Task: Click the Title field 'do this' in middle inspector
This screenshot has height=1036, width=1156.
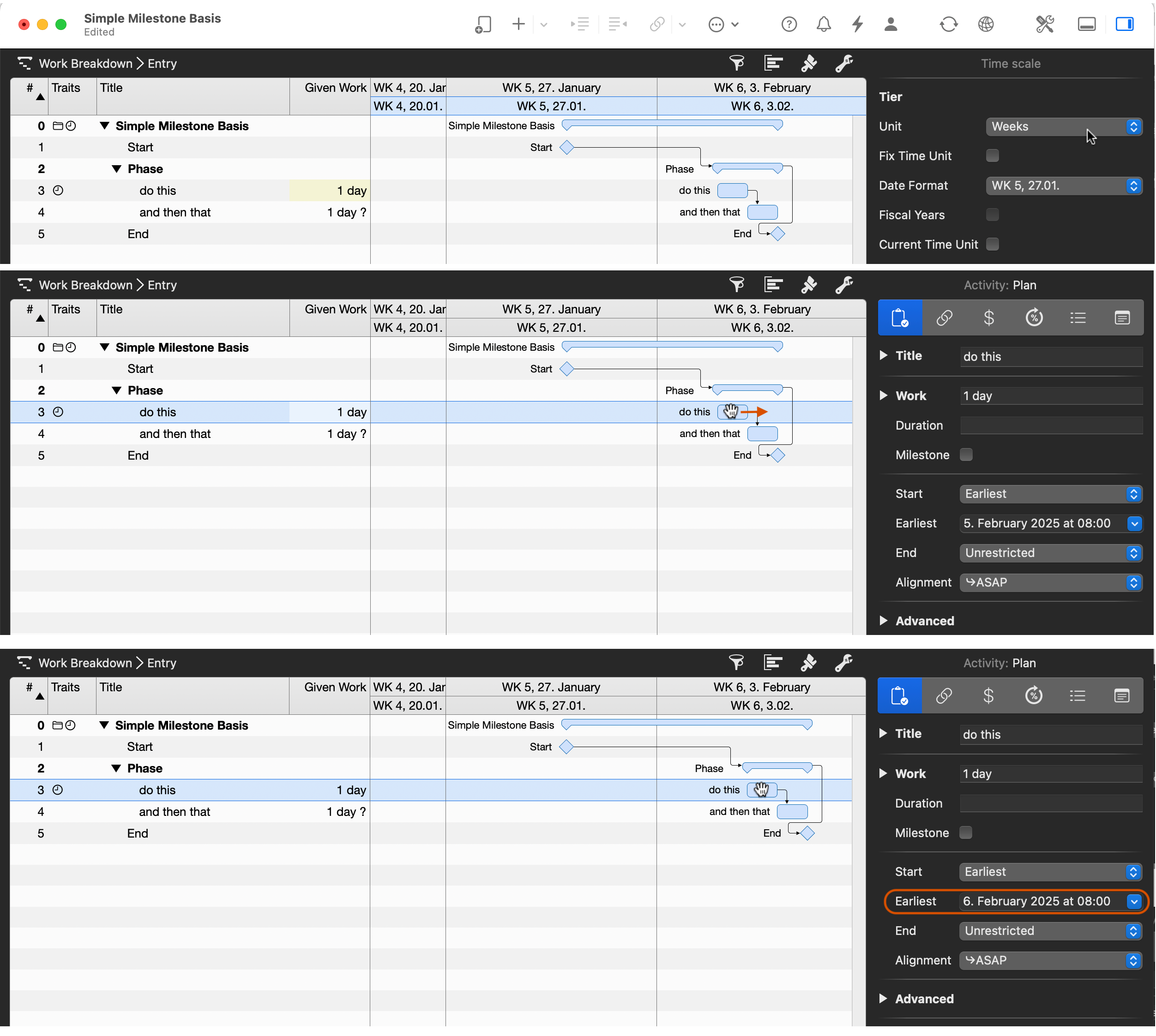Action: (x=1051, y=356)
